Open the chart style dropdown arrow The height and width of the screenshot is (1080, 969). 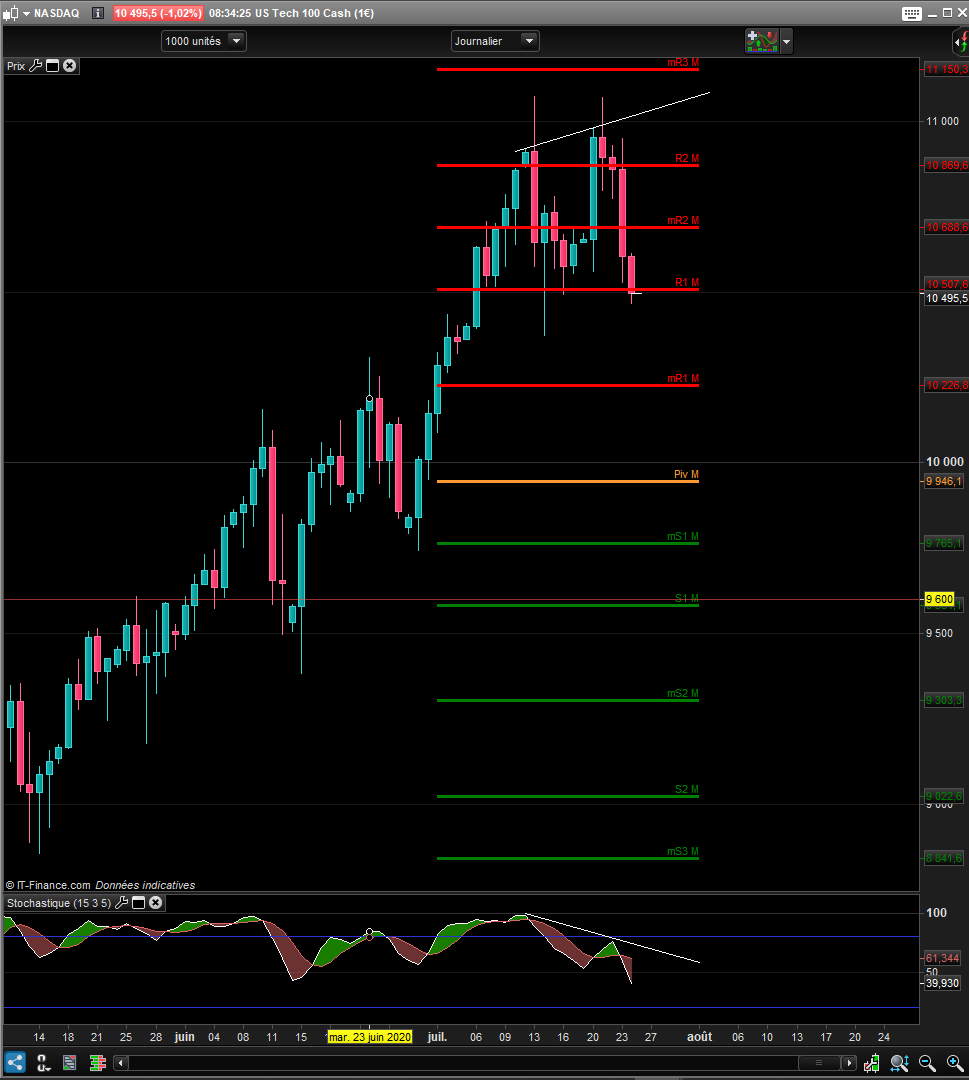(26, 13)
